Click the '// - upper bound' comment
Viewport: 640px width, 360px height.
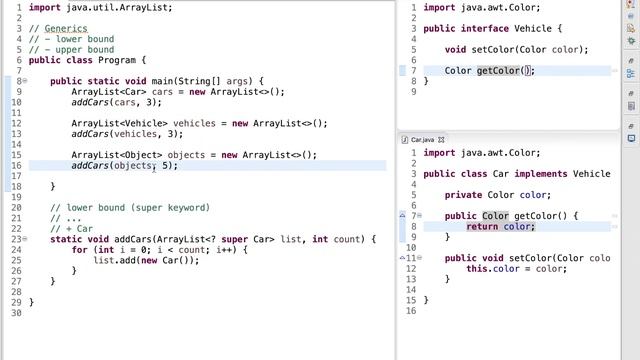coord(71,50)
